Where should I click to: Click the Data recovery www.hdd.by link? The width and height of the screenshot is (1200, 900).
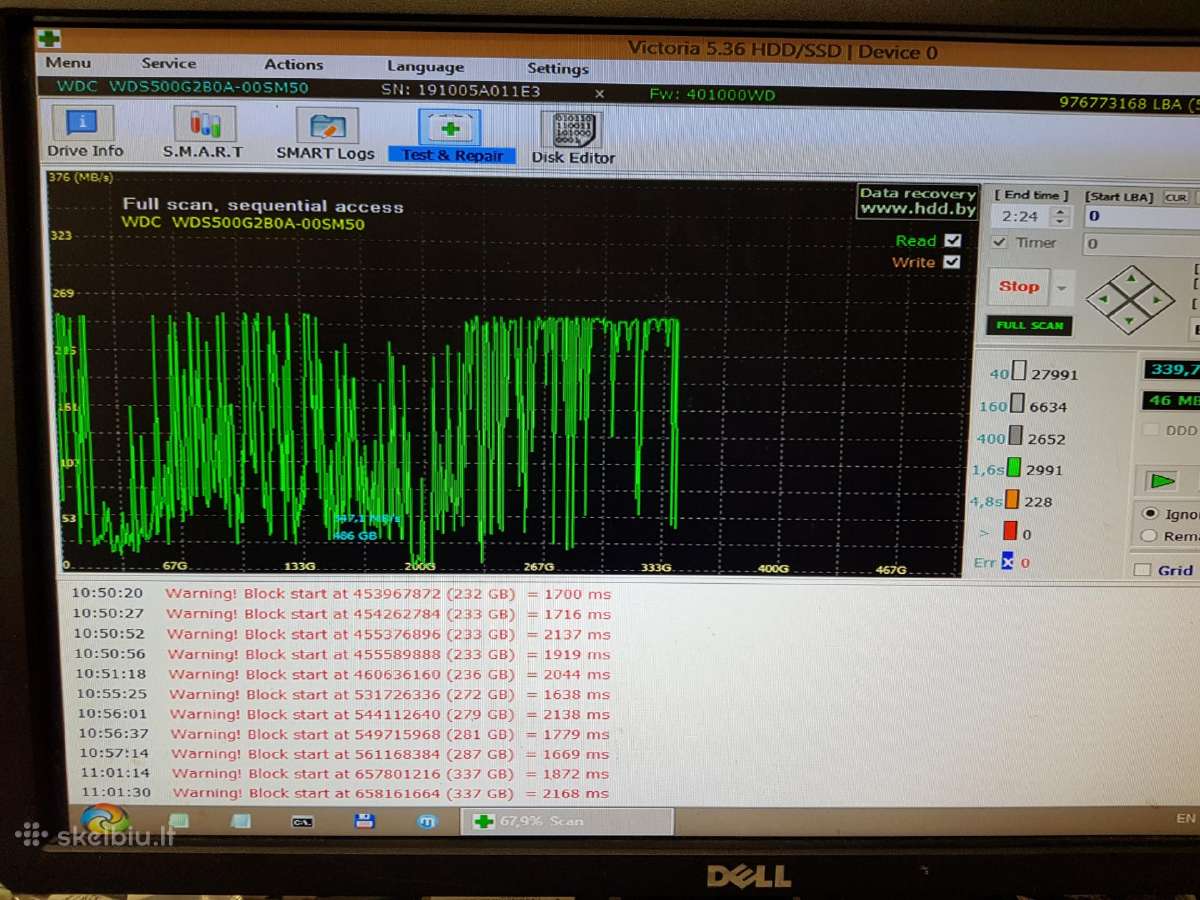point(917,201)
